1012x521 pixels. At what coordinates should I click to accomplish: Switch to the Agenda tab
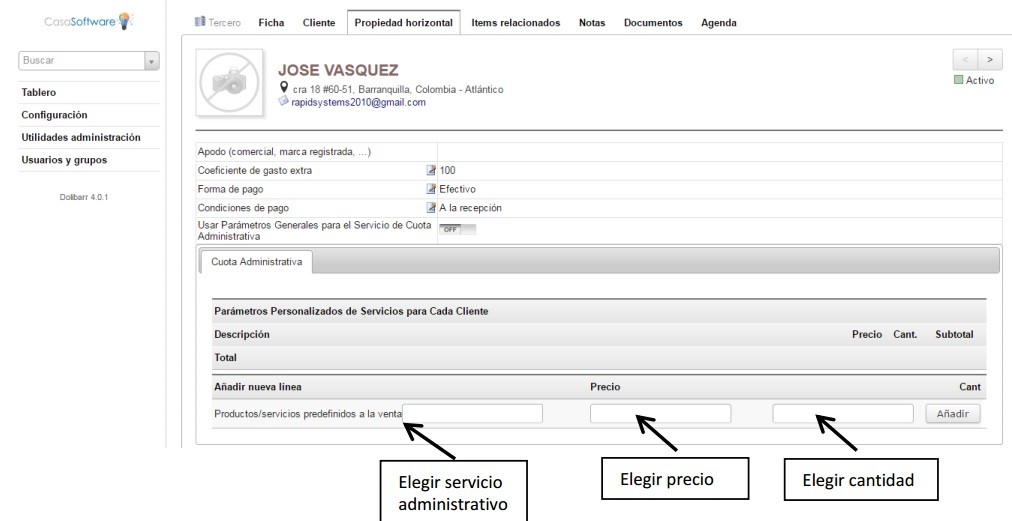click(719, 23)
